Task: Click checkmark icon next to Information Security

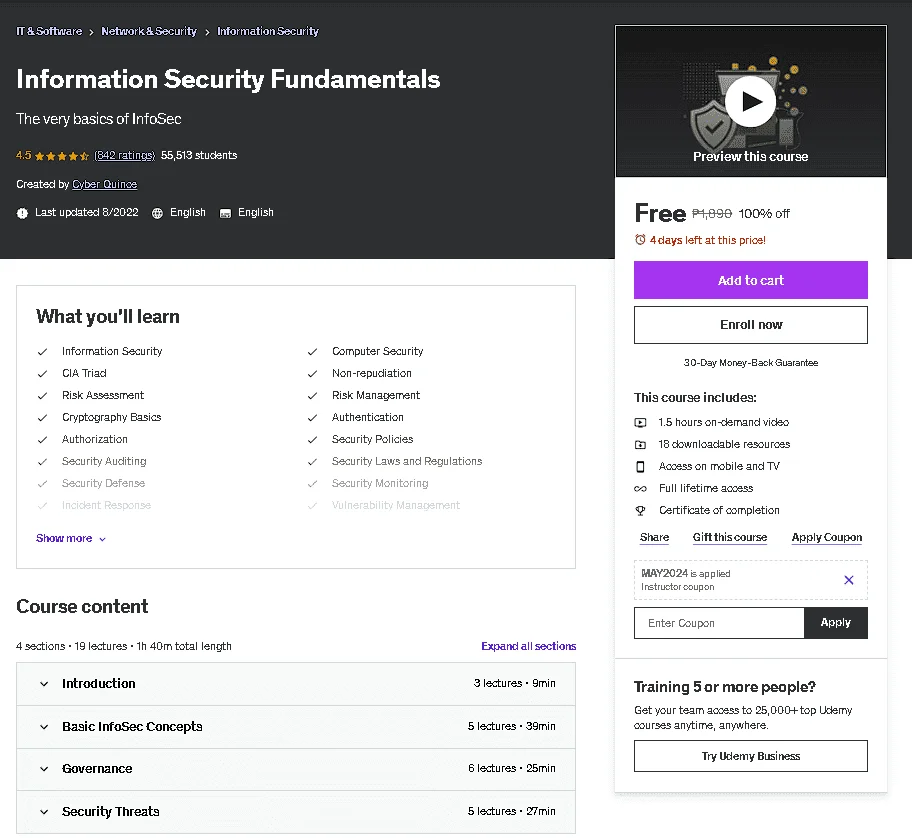Action: click(x=42, y=352)
